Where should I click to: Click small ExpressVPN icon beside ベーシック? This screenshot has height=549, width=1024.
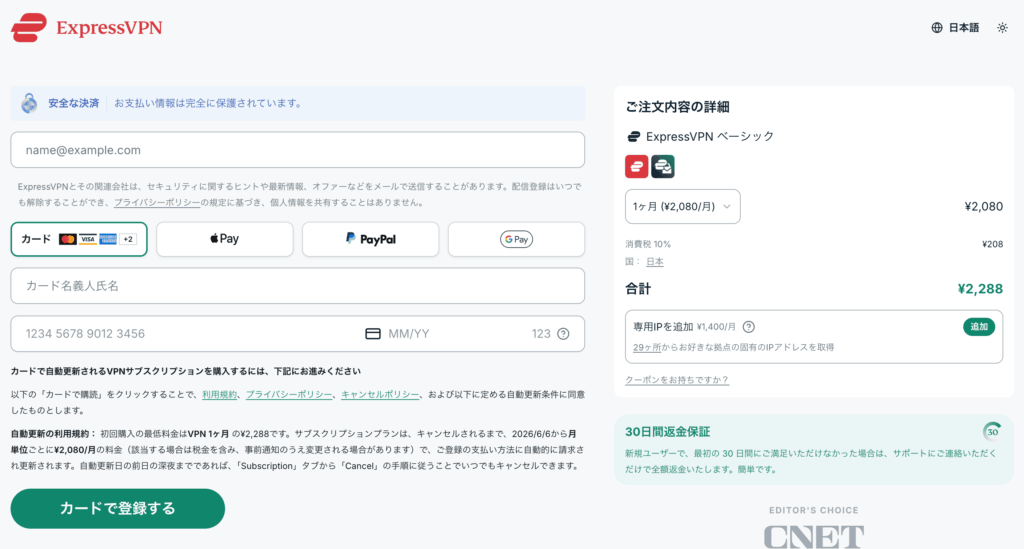[x=633, y=136]
